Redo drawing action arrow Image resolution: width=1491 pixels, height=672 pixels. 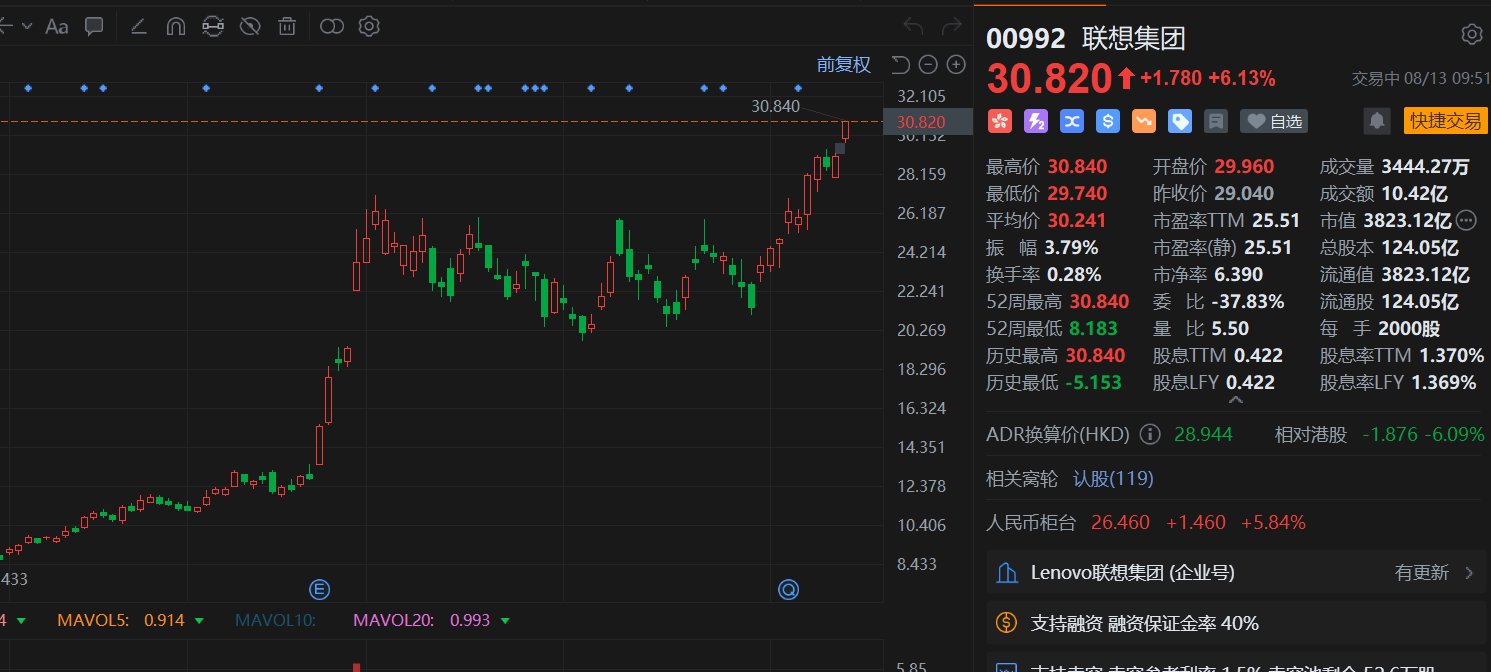tap(950, 27)
